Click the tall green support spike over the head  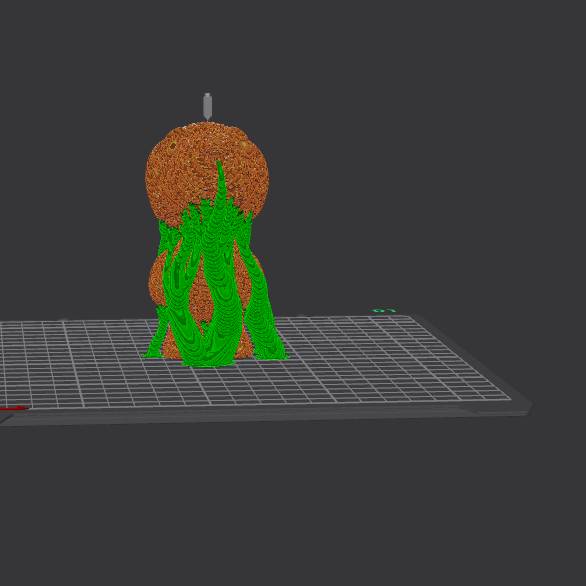(x=221, y=183)
